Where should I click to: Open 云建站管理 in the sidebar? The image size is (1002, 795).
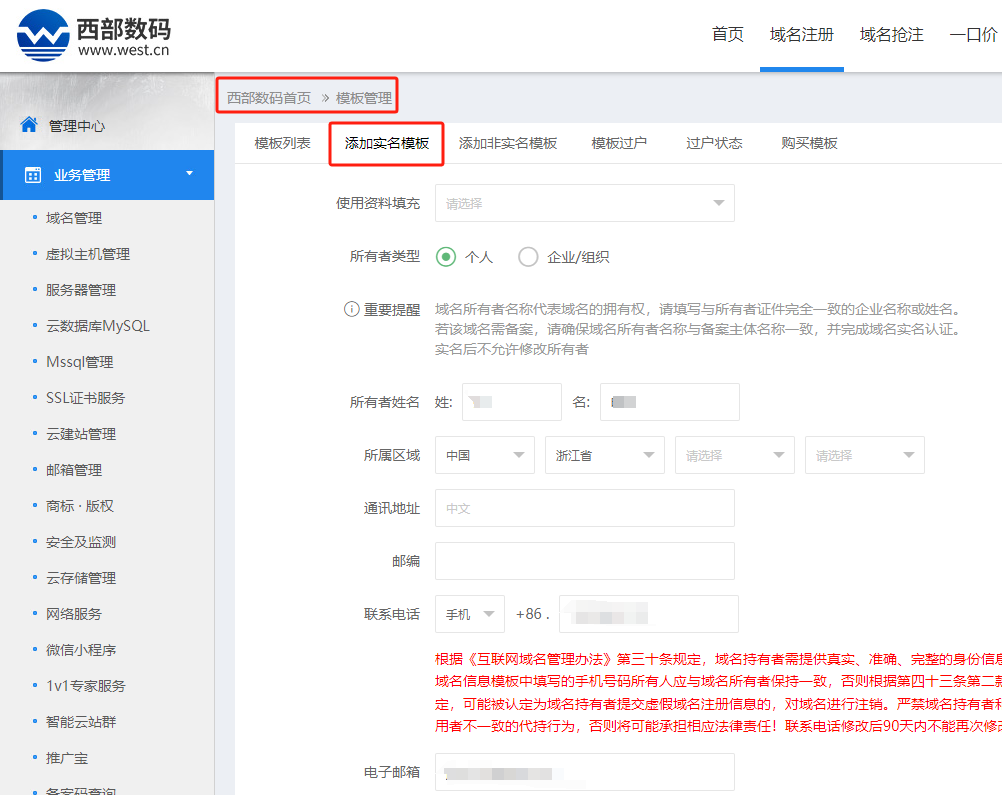(81, 434)
